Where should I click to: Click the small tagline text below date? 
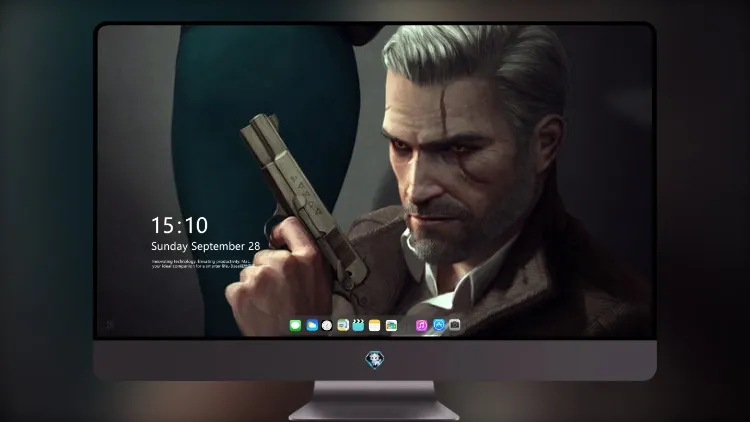[201, 264]
